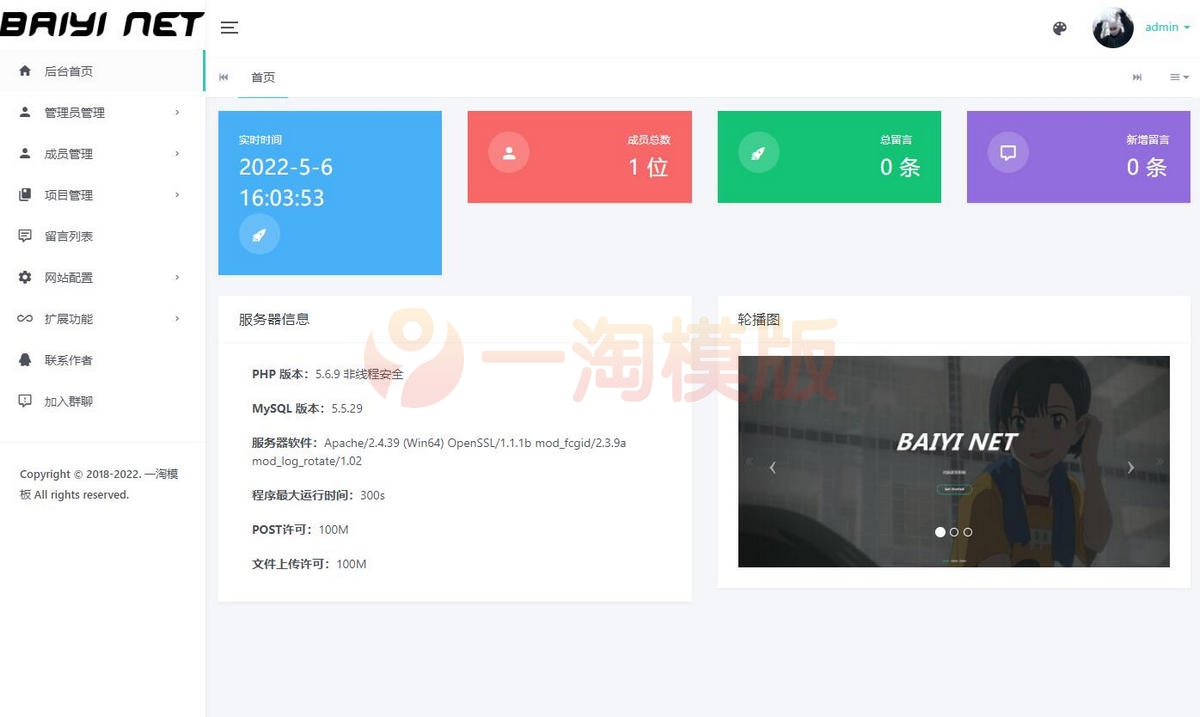The width and height of the screenshot is (1200, 717).
Task: Click the scroll-tabs-right icon on tab bar
Action: tap(1137, 76)
